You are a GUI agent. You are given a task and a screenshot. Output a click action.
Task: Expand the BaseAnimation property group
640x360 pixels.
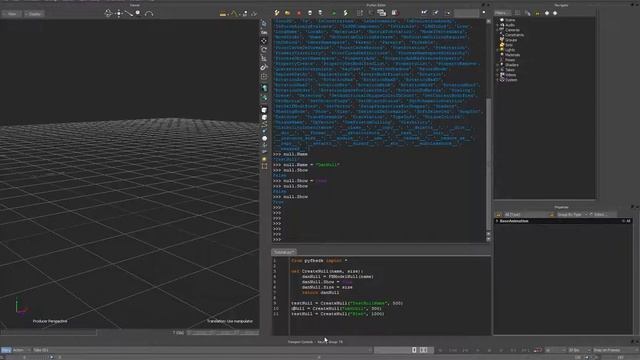[497, 221]
